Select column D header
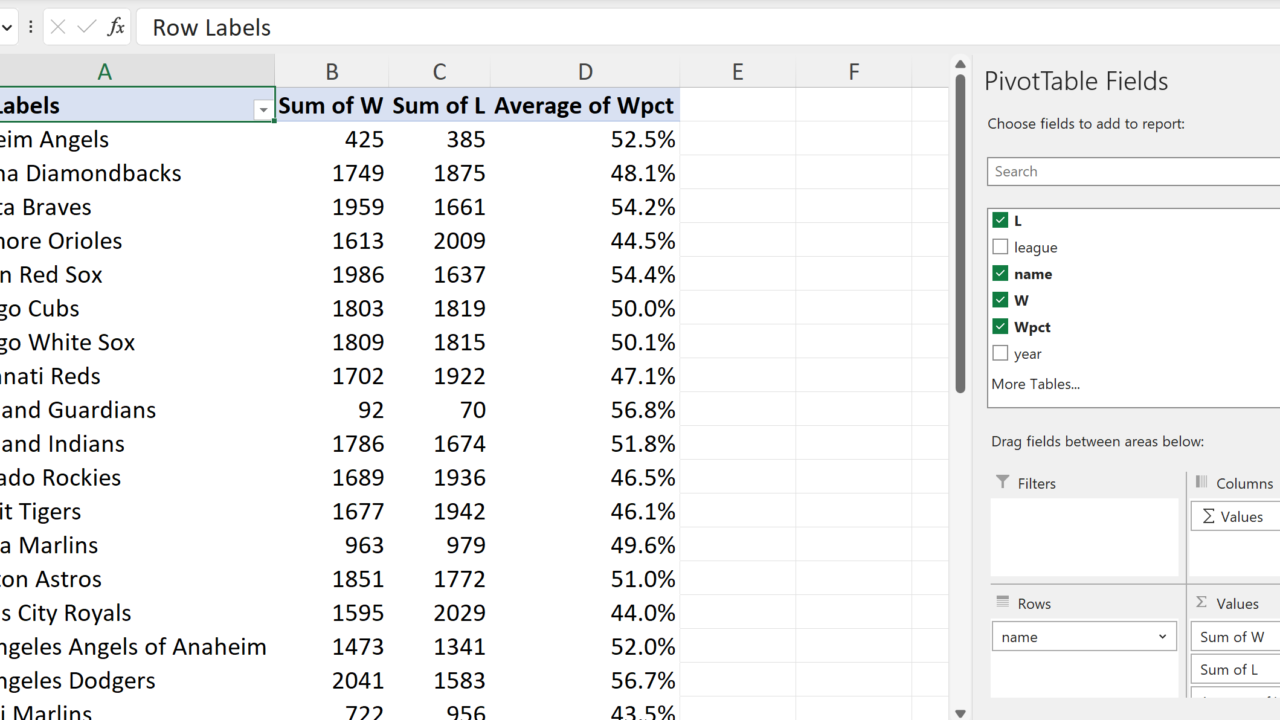This screenshot has width=1280, height=720. point(585,72)
